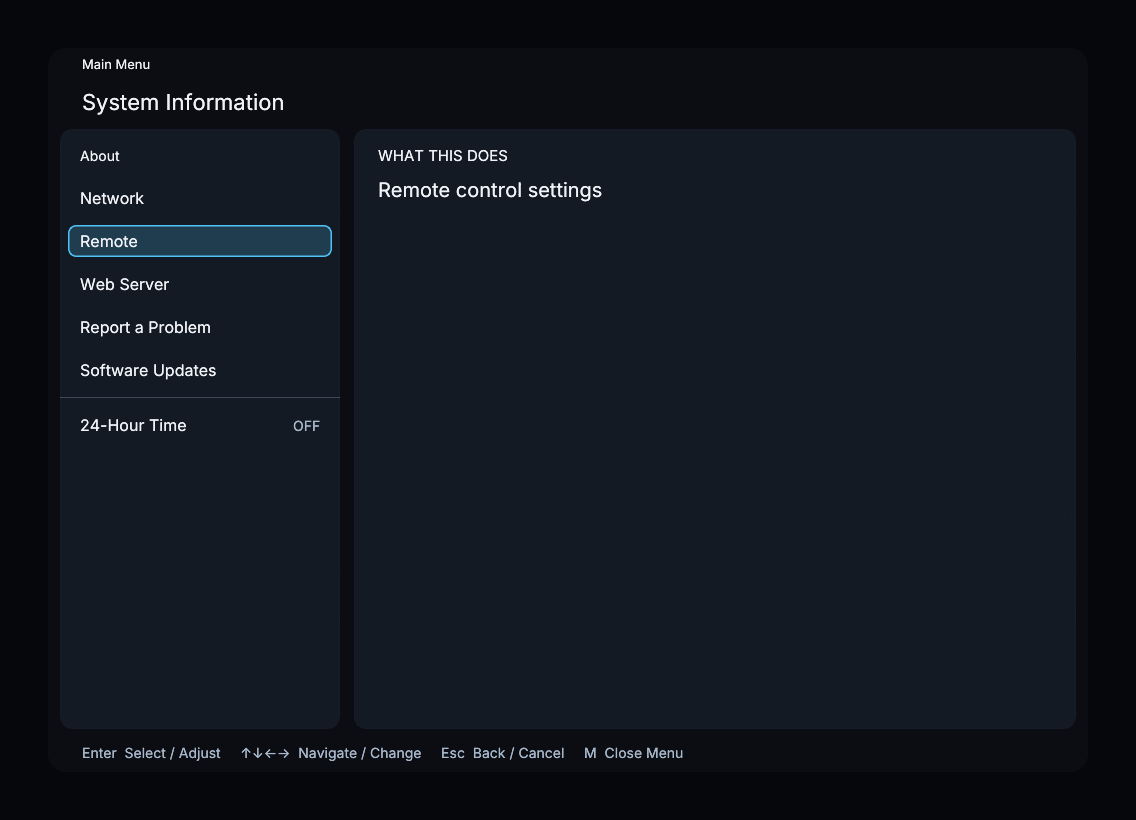The image size is (1136, 820).
Task: Click the Enter Select / Adjust hint
Action: pyautogui.click(x=151, y=753)
